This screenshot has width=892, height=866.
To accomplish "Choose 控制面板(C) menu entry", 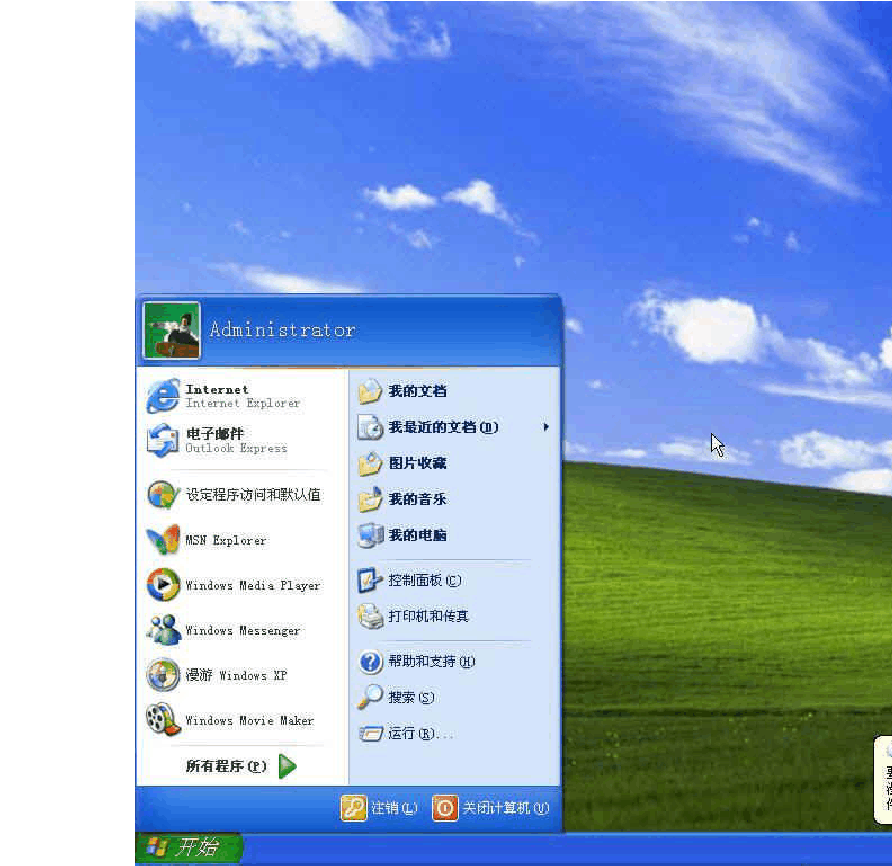I will point(425,580).
